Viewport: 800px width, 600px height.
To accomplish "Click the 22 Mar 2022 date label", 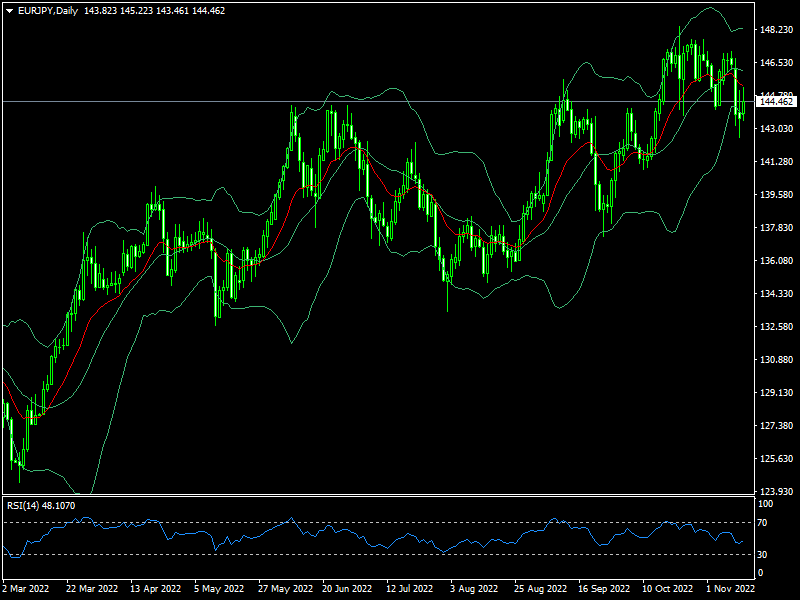I will coord(92,588).
